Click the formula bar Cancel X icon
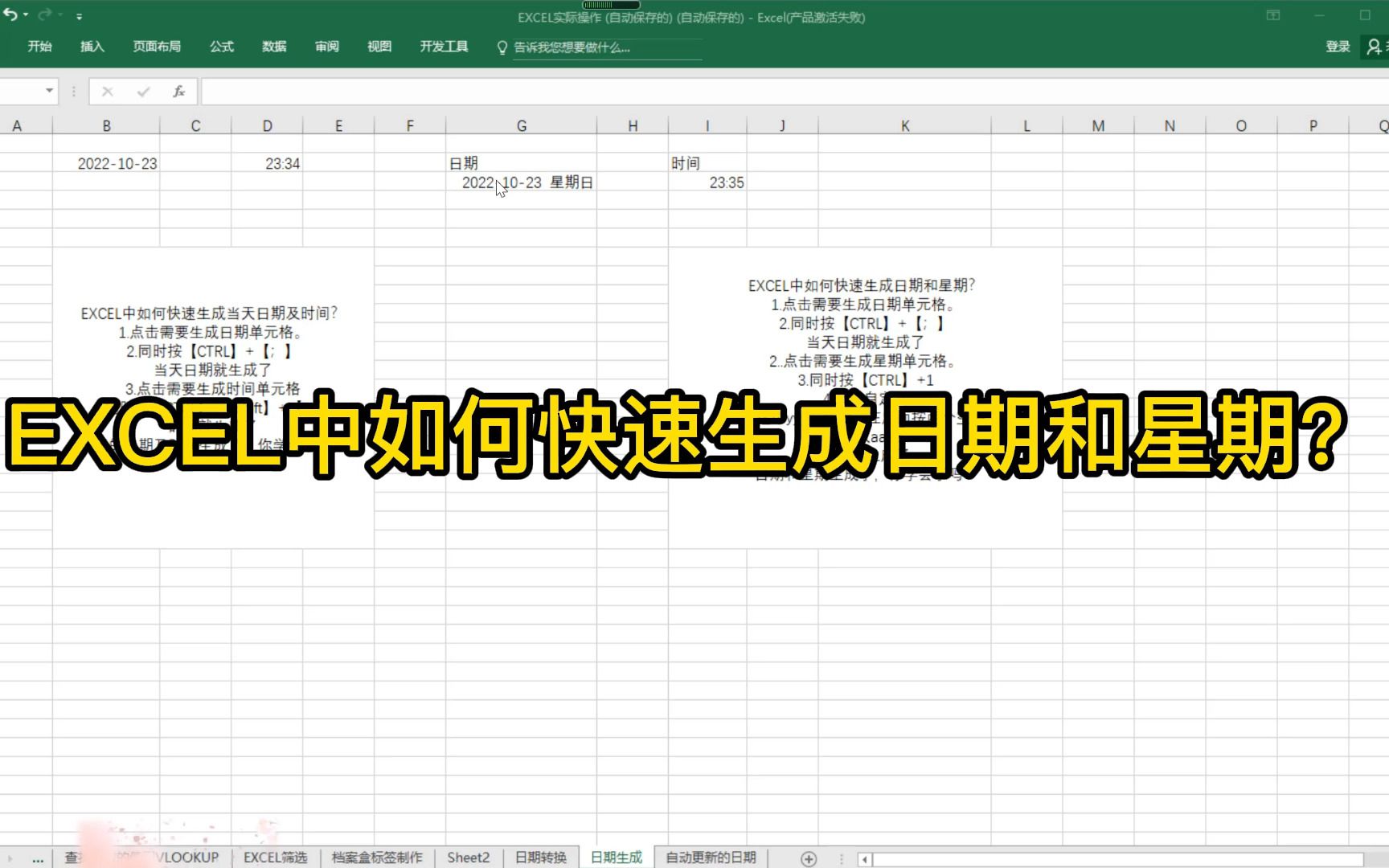The height and width of the screenshot is (868, 1389). (x=107, y=92)
